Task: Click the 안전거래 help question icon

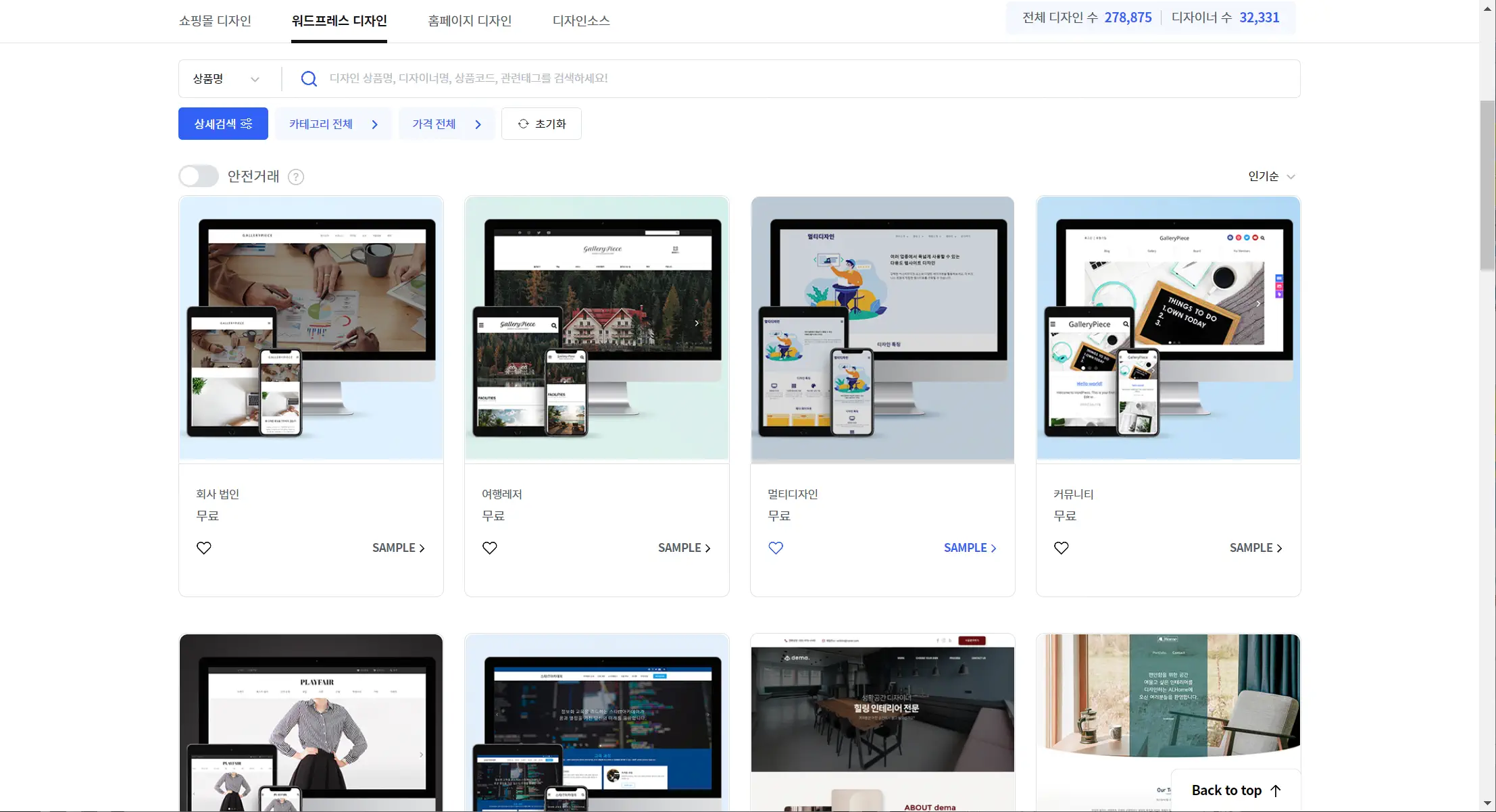Action: (x=296, y=177)
